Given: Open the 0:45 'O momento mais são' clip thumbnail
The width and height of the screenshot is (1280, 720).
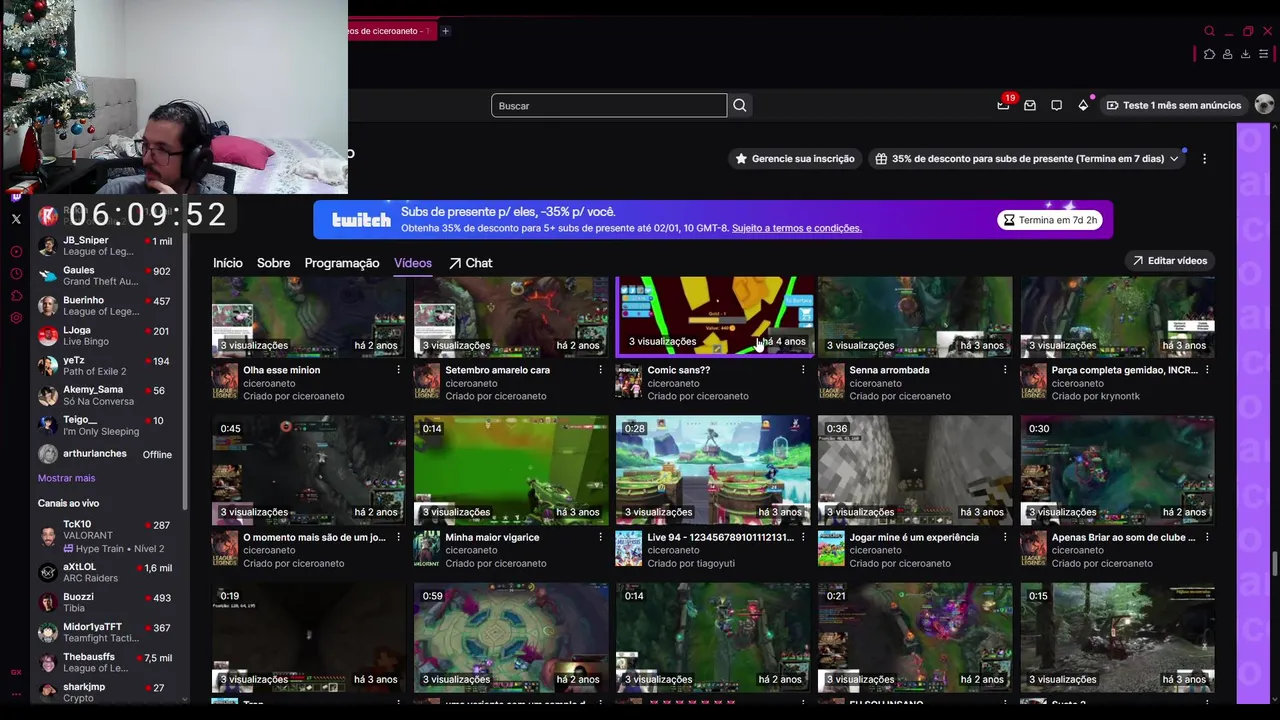Looking at the screenshot, I should (309, 470).
